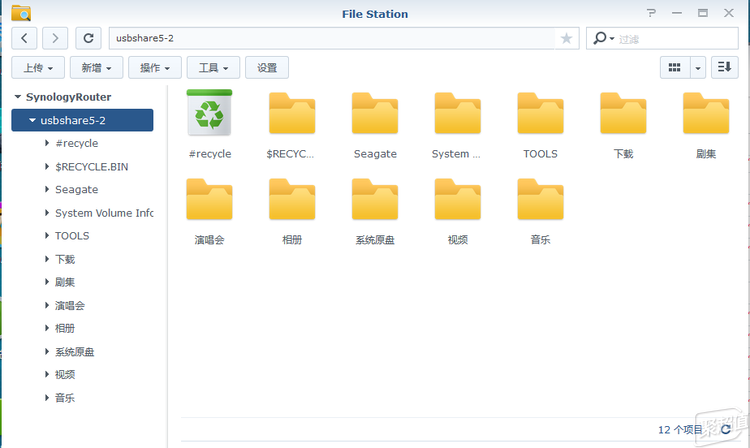The width and height of the screenshot is (750, 448).
Task: Click the help question mark icon
Action: [651, 13]
